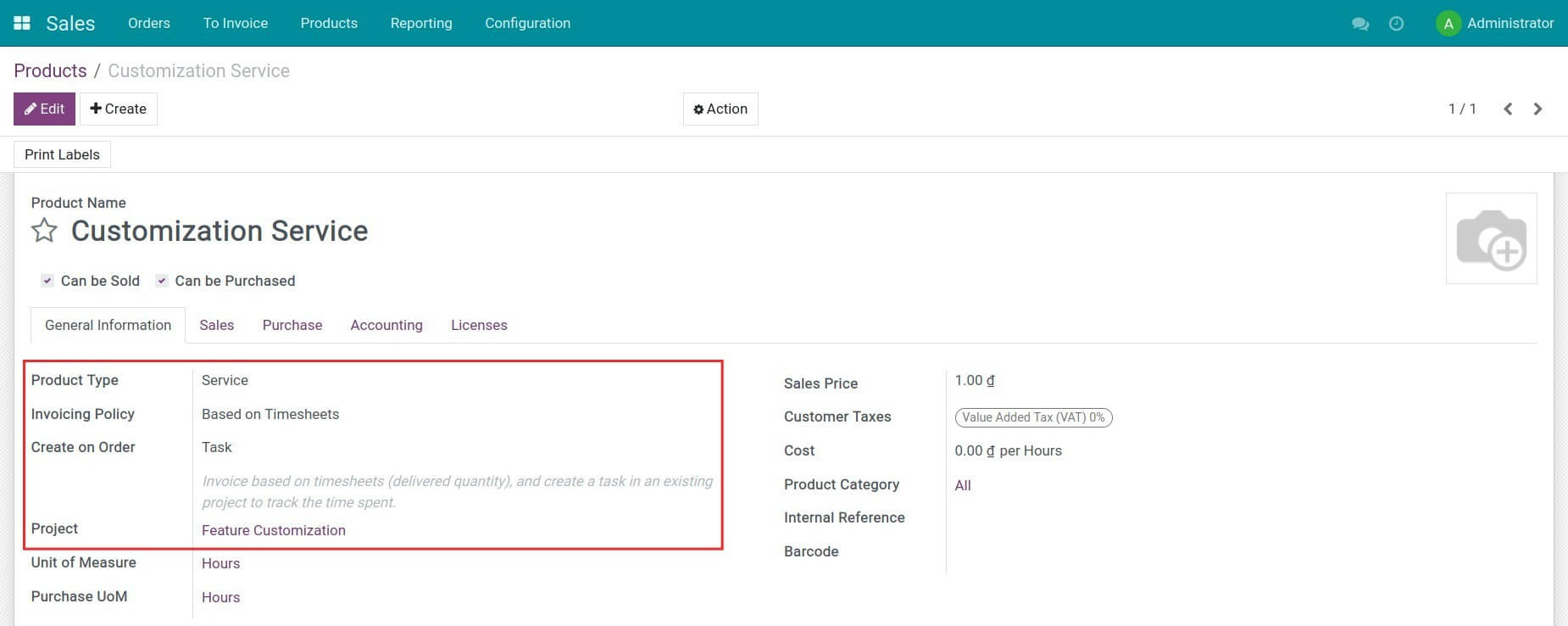Switch to the Sales tab
1568x626 pixels.
coord(217,325)
